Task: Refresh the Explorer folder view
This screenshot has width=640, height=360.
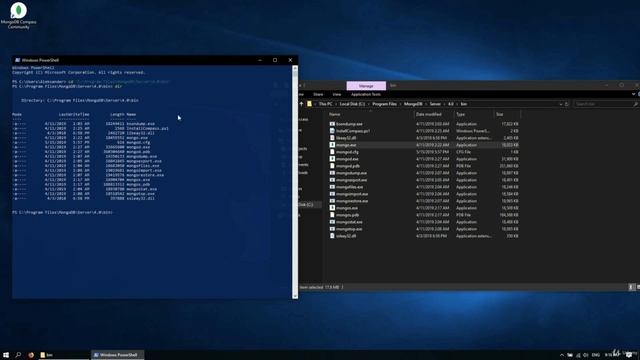Action: click(567, 104)
